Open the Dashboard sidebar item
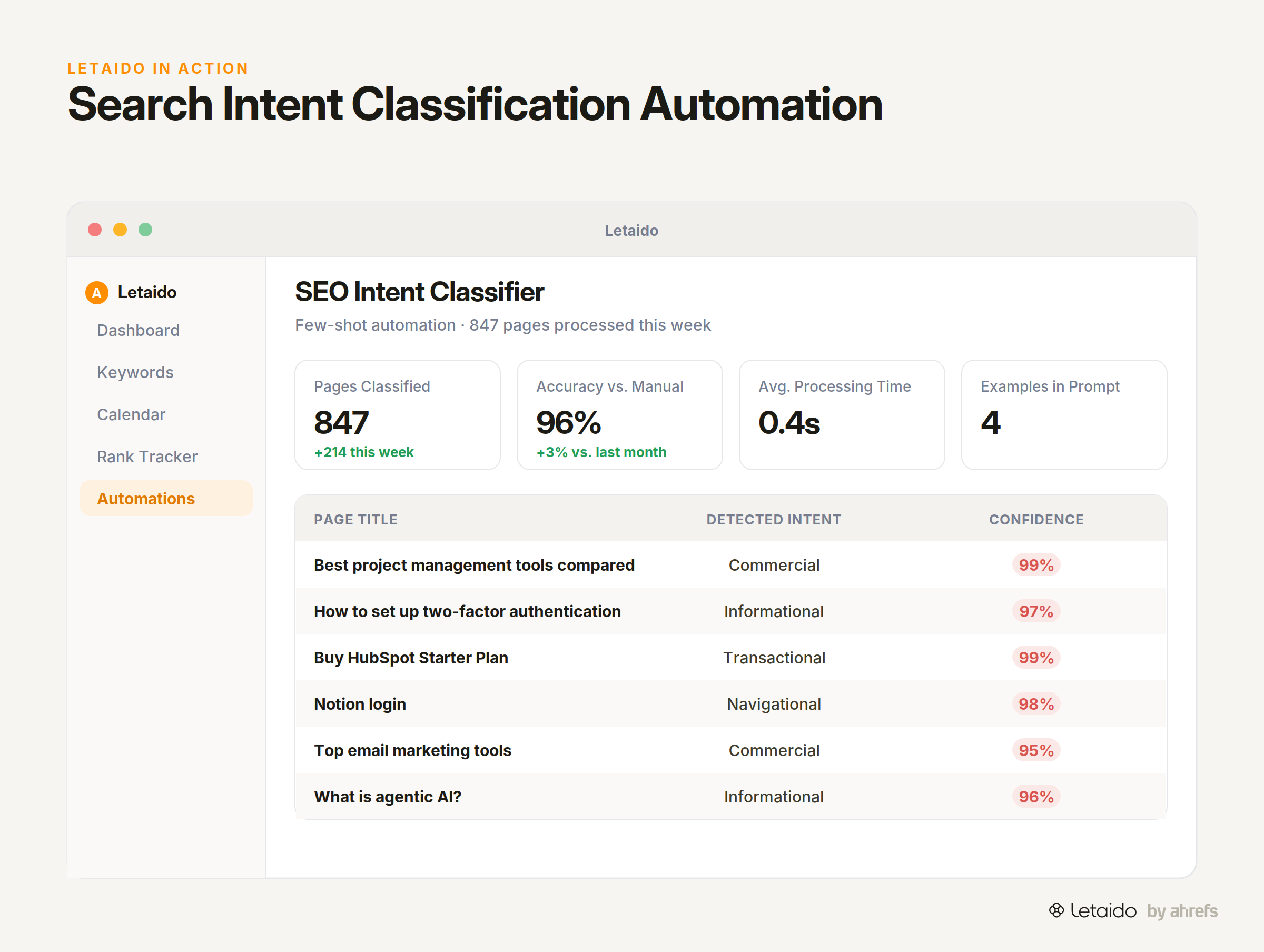The image size is (1264, 952). 139,330
